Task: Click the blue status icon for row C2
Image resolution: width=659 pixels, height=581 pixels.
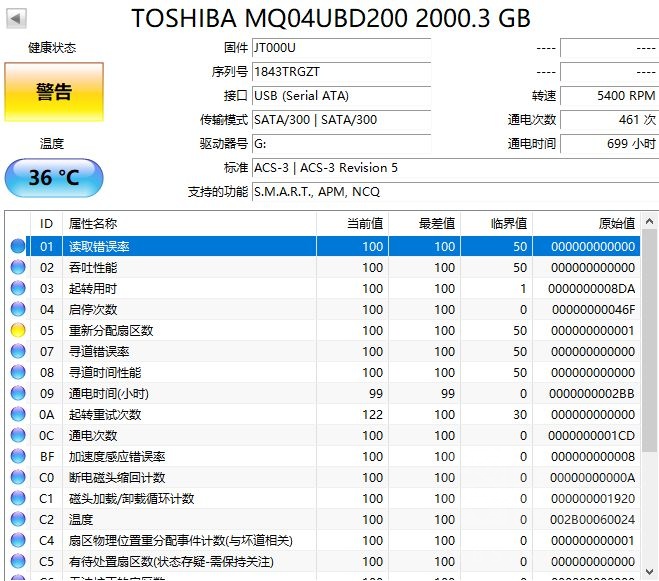Action: click(x=18, y=520)
